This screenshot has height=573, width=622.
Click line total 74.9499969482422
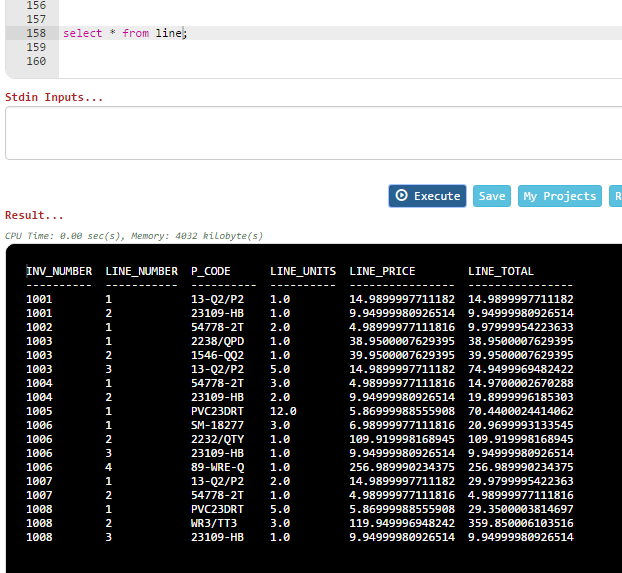click(521, 369)
